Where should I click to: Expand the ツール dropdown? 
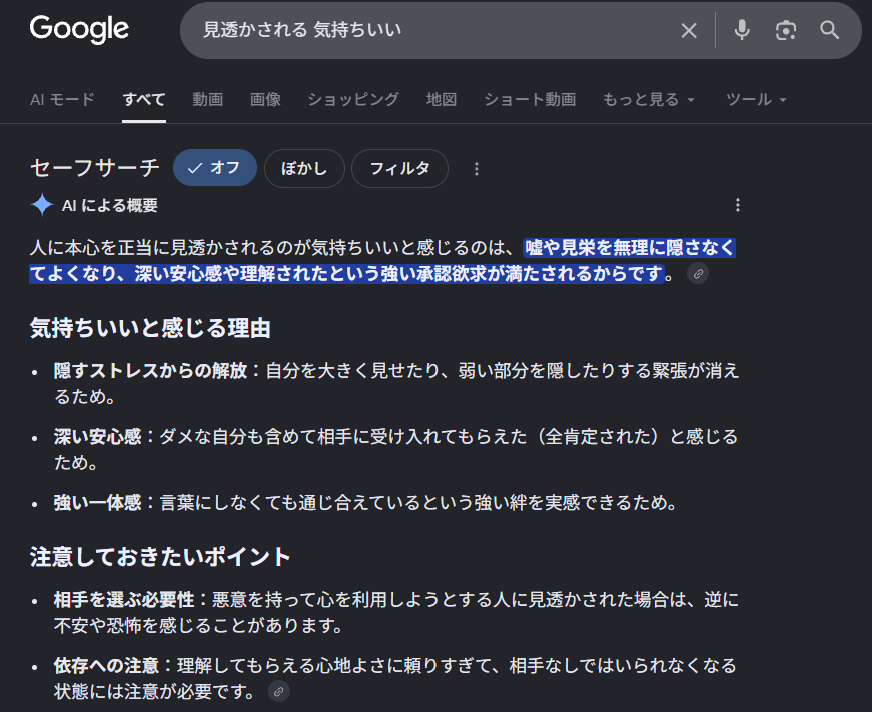[756, 100]
